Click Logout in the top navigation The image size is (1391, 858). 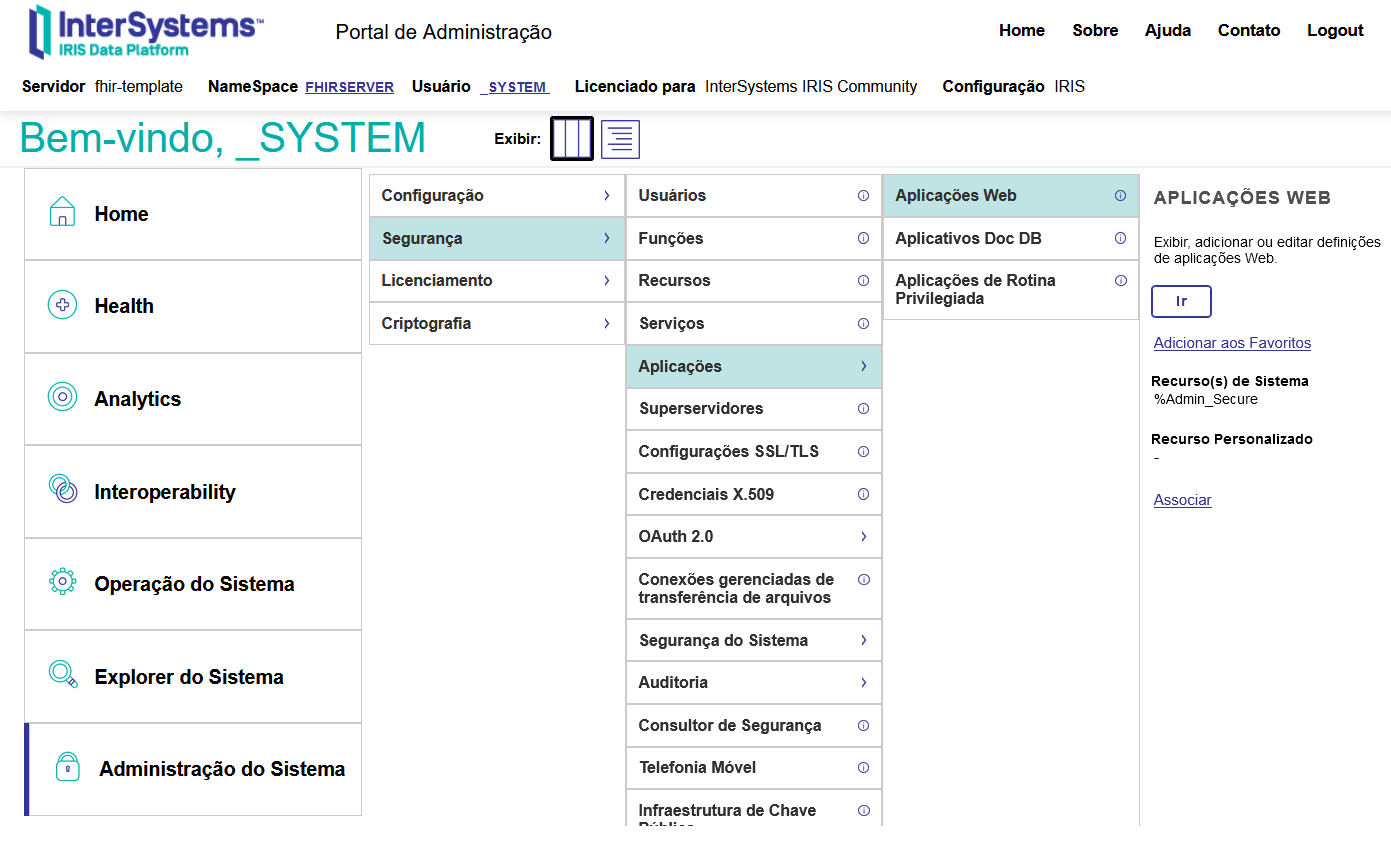(x=1335, y=30)
